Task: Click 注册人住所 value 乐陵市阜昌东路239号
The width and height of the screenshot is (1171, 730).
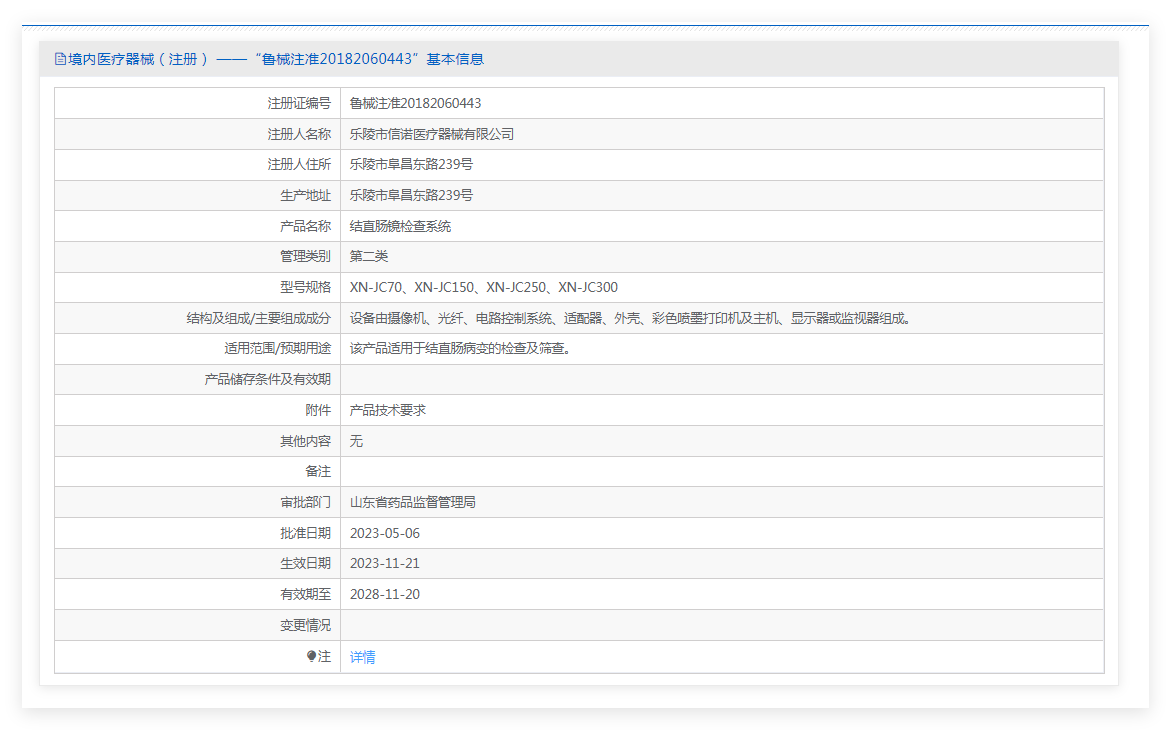Action: coord(411,164)
